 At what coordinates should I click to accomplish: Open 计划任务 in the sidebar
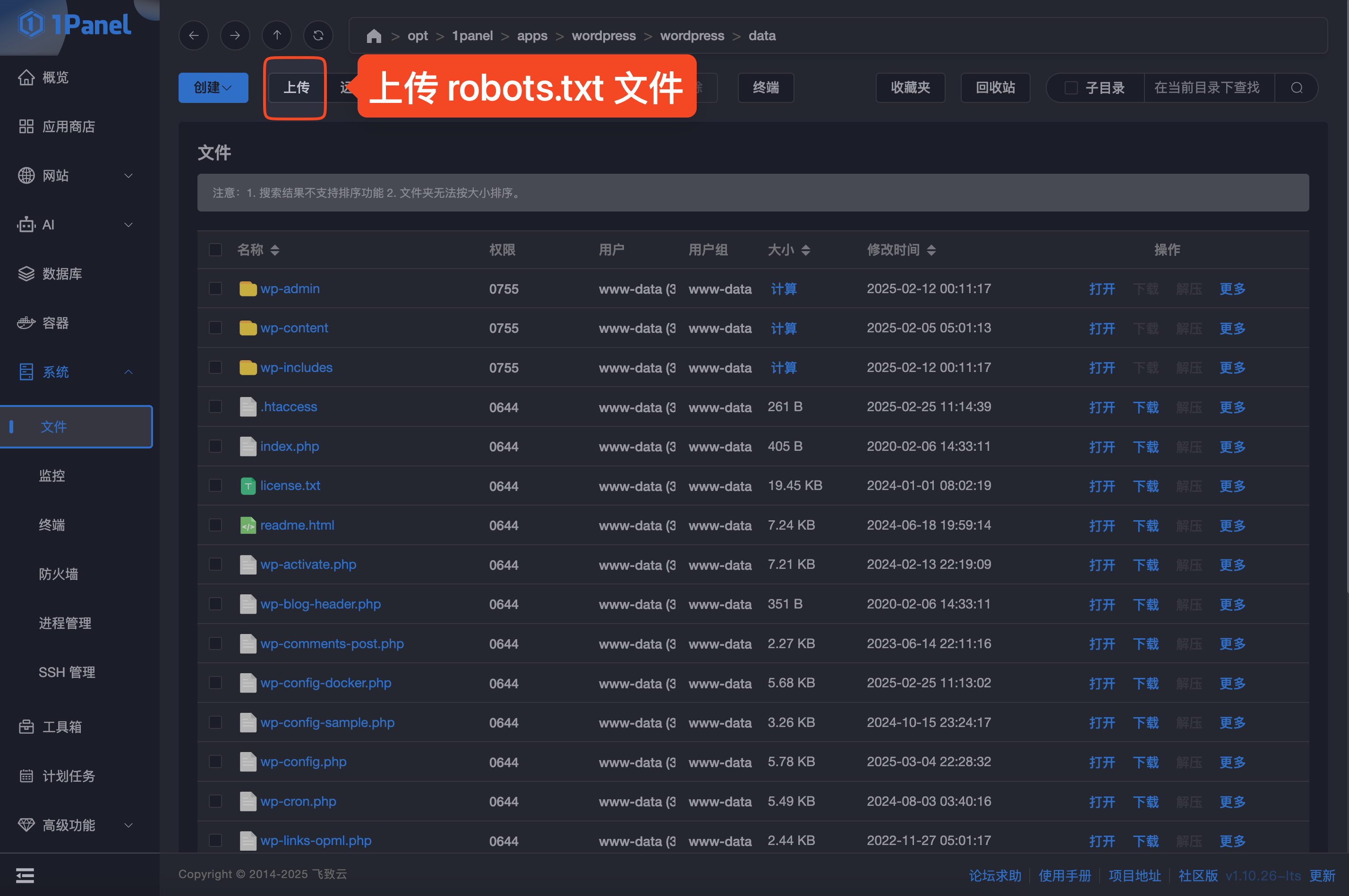[x=68, y=776]
